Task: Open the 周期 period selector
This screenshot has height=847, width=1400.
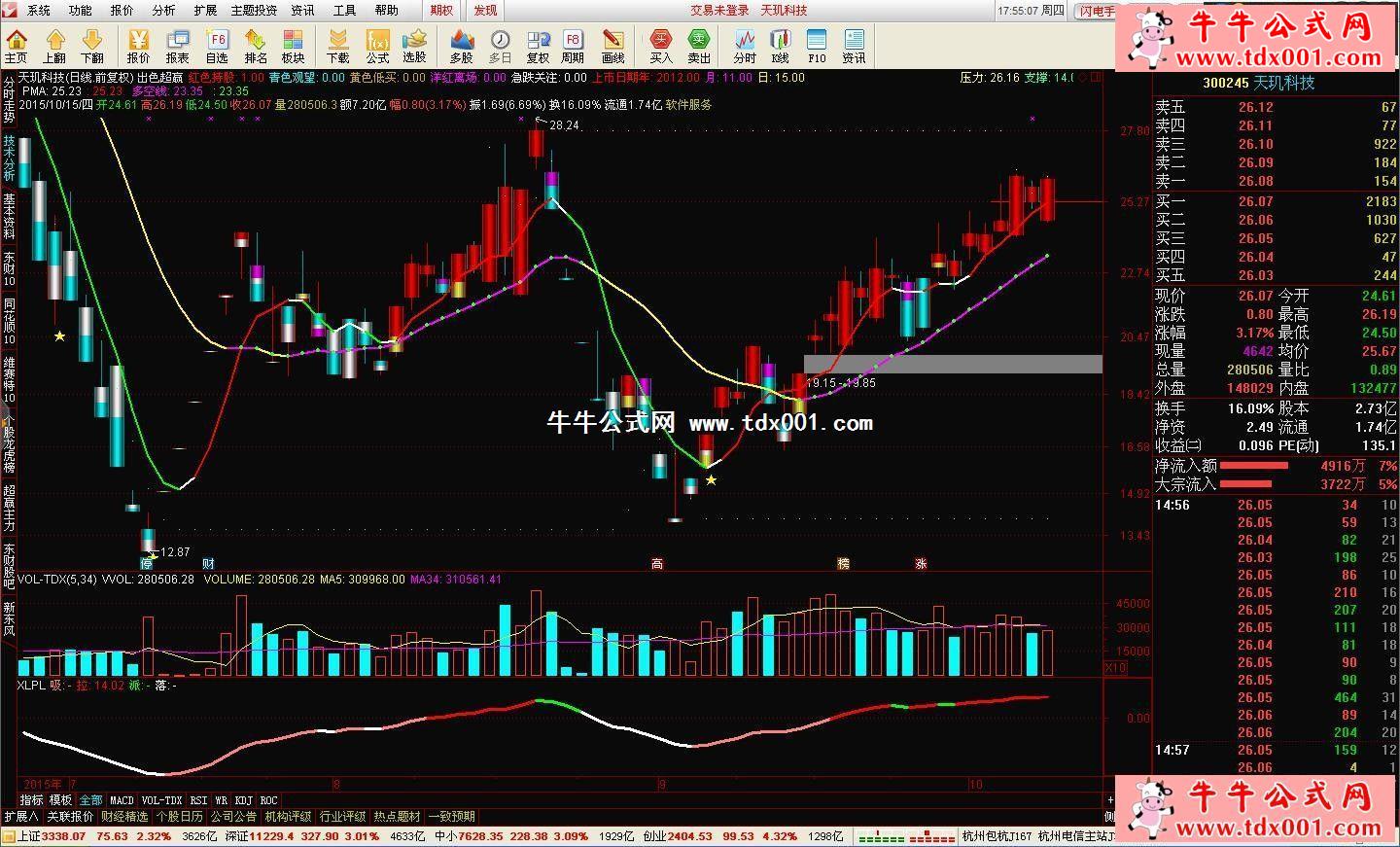Action: point(573,45)
